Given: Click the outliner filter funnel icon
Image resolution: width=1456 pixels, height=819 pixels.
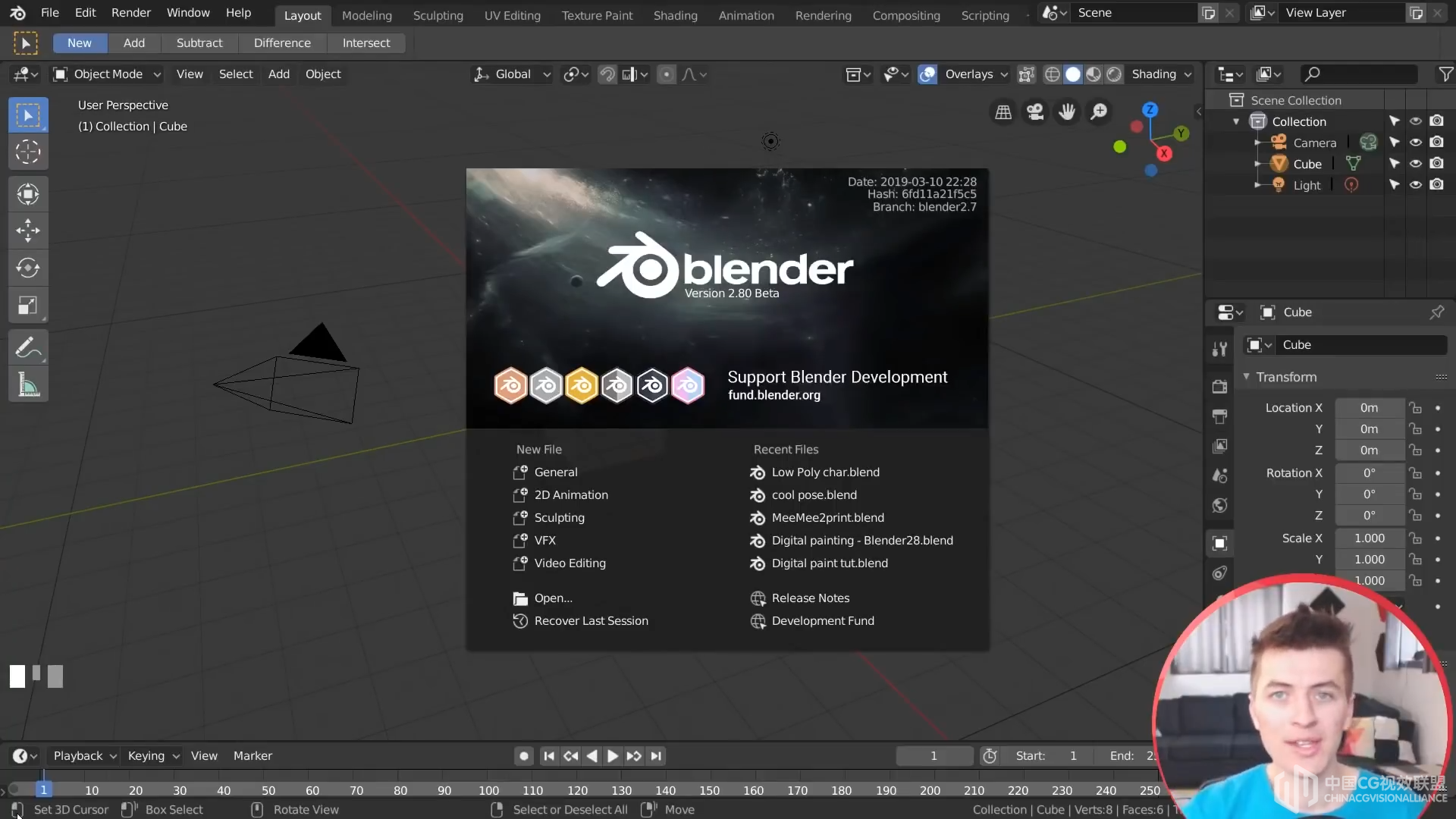Looking at the screenshot, I should tap(1445, 74).
